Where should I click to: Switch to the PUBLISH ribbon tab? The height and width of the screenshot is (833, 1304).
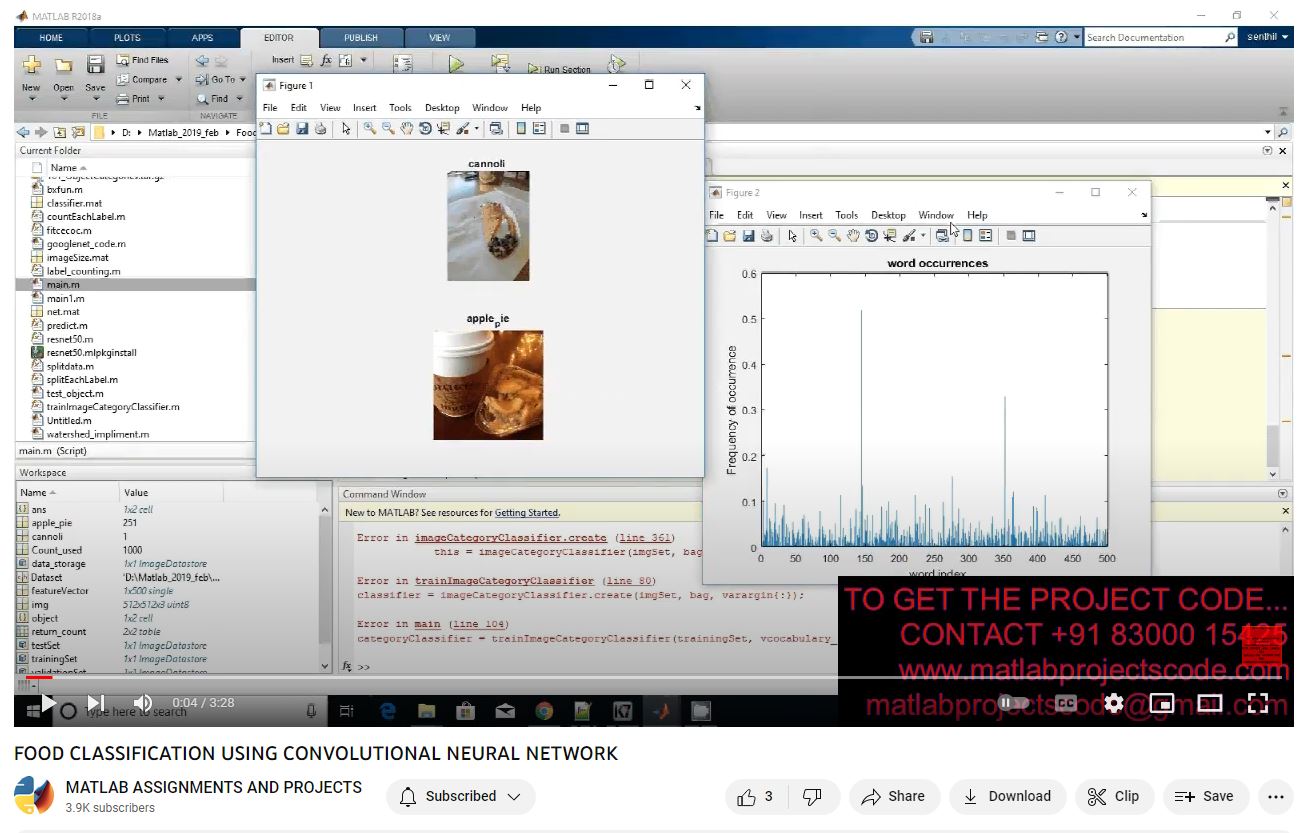tap(361, 38)
